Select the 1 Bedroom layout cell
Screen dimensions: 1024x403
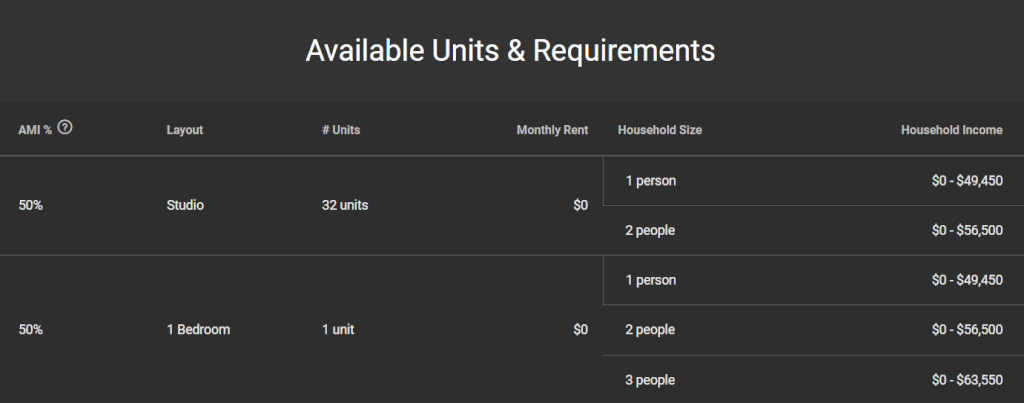click(x=198, y=330)
